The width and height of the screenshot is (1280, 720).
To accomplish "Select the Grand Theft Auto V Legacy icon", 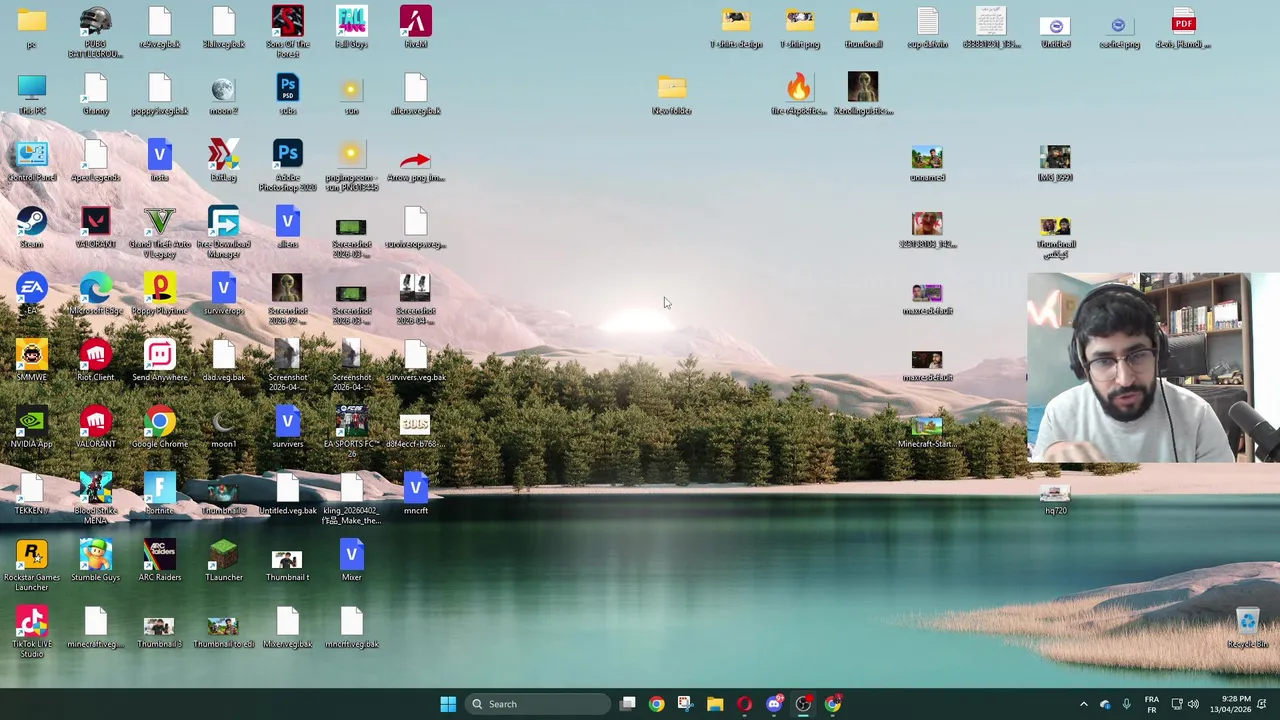I will 159,232.
